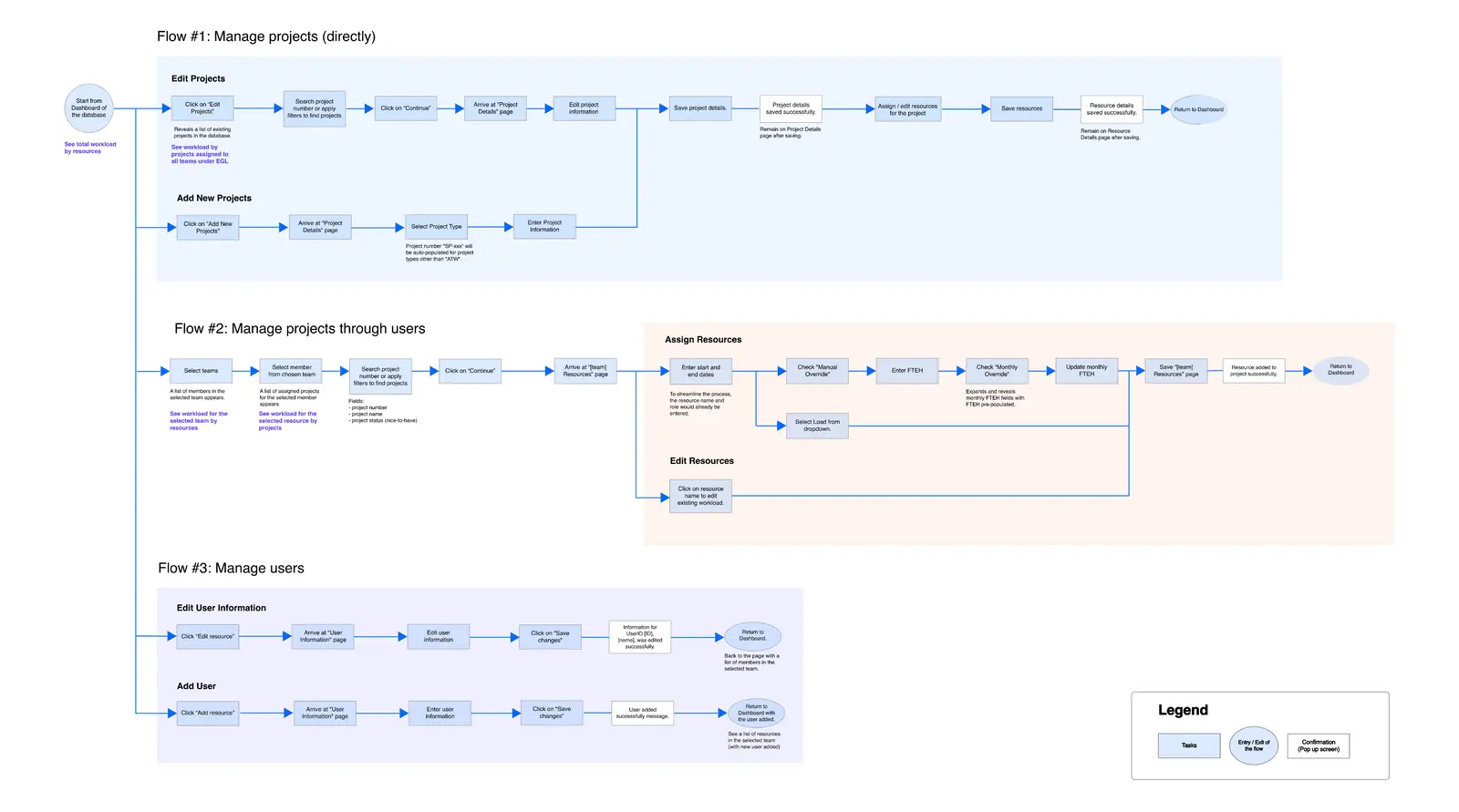Click the 'Enter start and end dates' box
Image resolution: width=1459 pixels, height=812 pixels.
point(700,371)
